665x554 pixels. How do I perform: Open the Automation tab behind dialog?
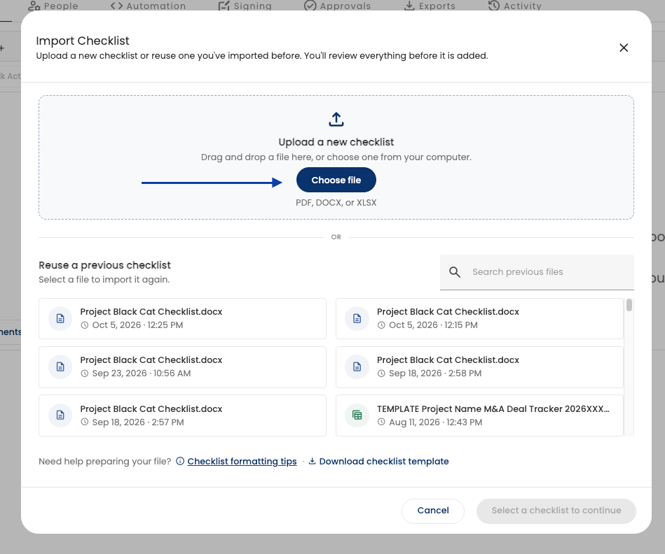point(148,6)
